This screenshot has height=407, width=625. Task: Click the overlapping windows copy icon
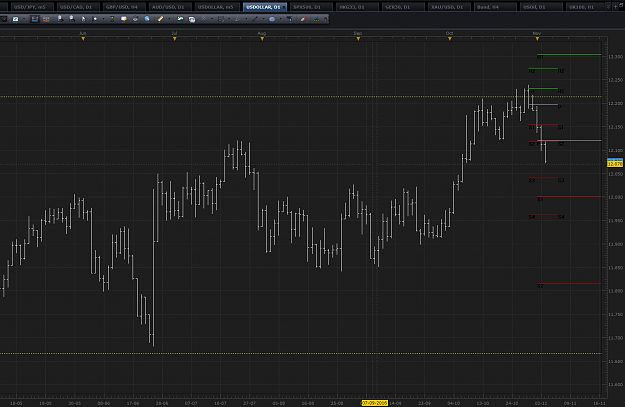click(x=192, y=19)
